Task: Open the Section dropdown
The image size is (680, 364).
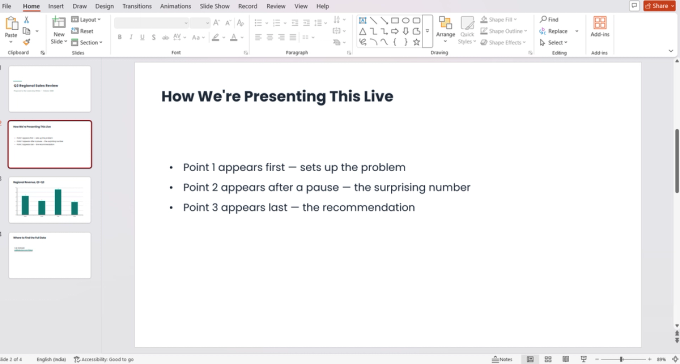Action: [x=87, y=42]
